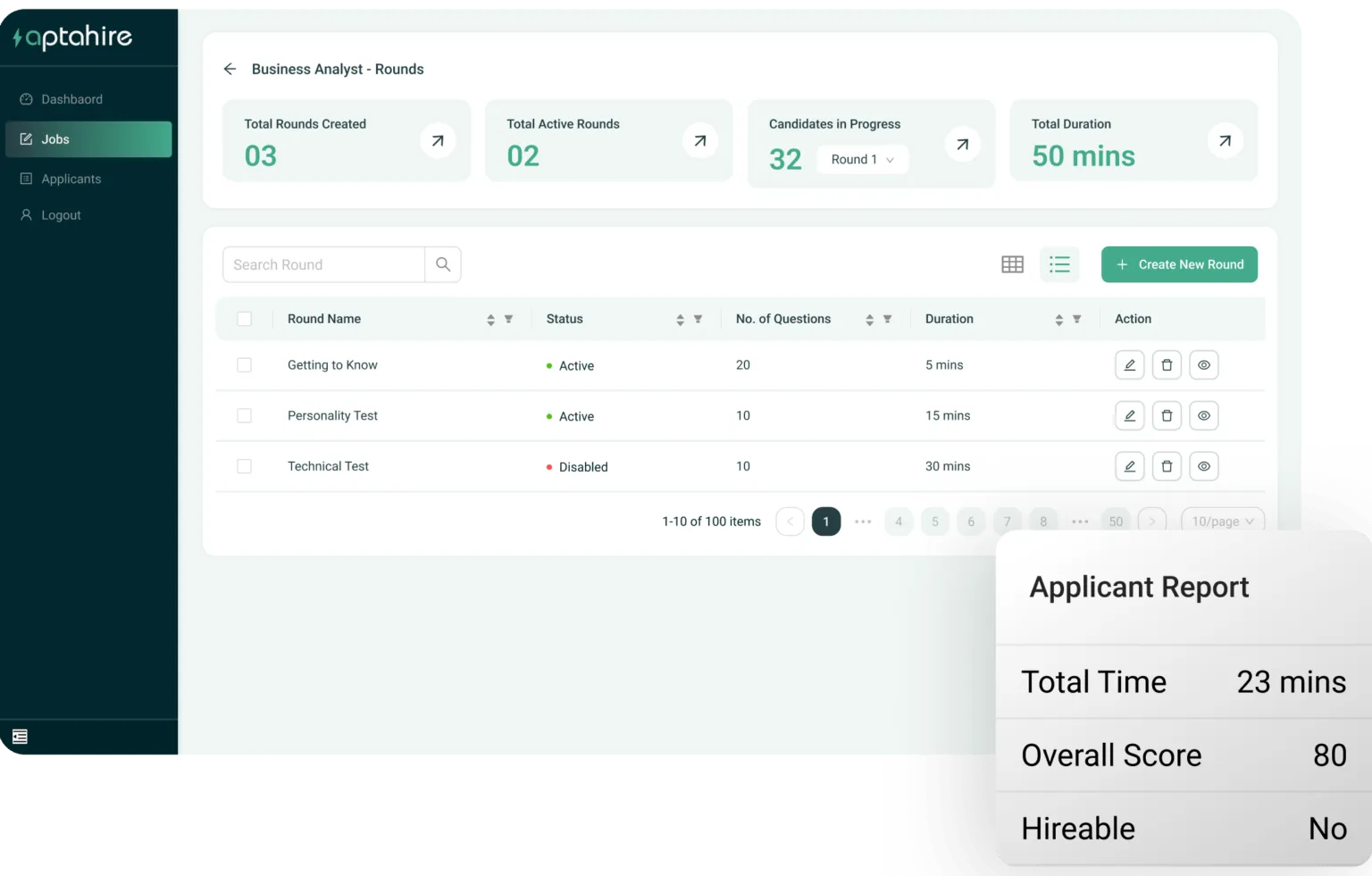The image size is (1372, 876).
Task: Click Create New Round button
Action: [x=1179, y=264]
